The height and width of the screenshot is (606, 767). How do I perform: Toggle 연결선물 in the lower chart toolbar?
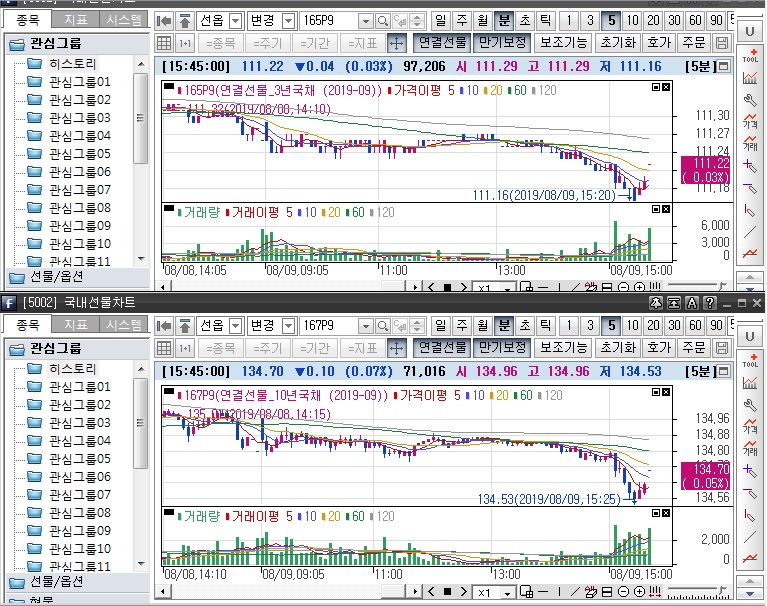tap(442, 348)
